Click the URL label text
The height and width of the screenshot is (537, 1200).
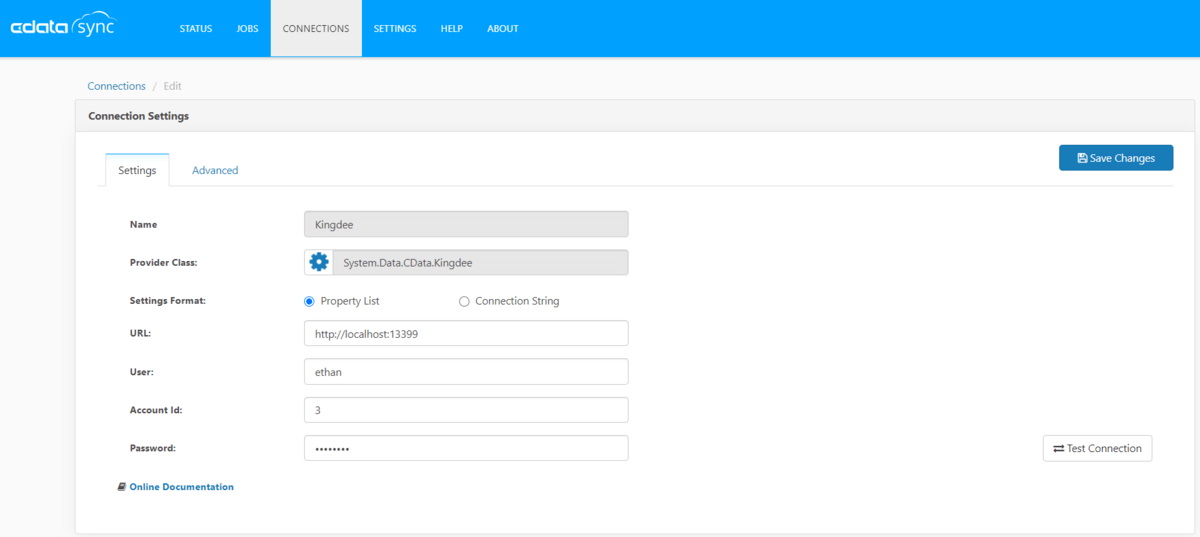tap(140, 333)
